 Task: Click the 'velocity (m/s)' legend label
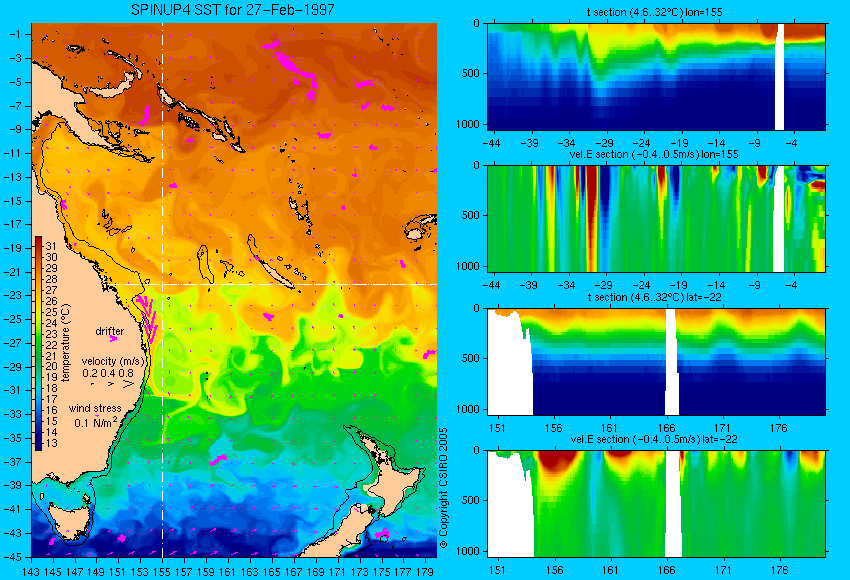click(113, 361)
